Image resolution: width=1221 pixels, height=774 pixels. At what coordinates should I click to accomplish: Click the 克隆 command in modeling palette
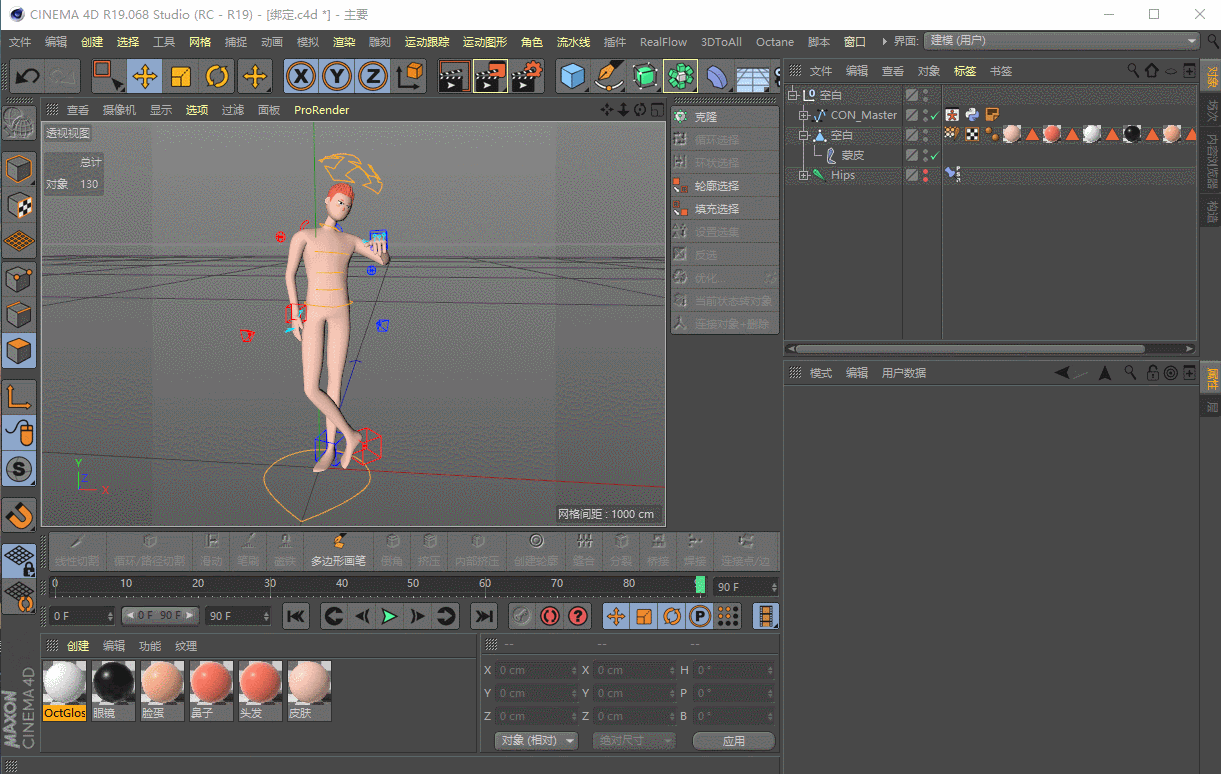click(x=726, y=117)
